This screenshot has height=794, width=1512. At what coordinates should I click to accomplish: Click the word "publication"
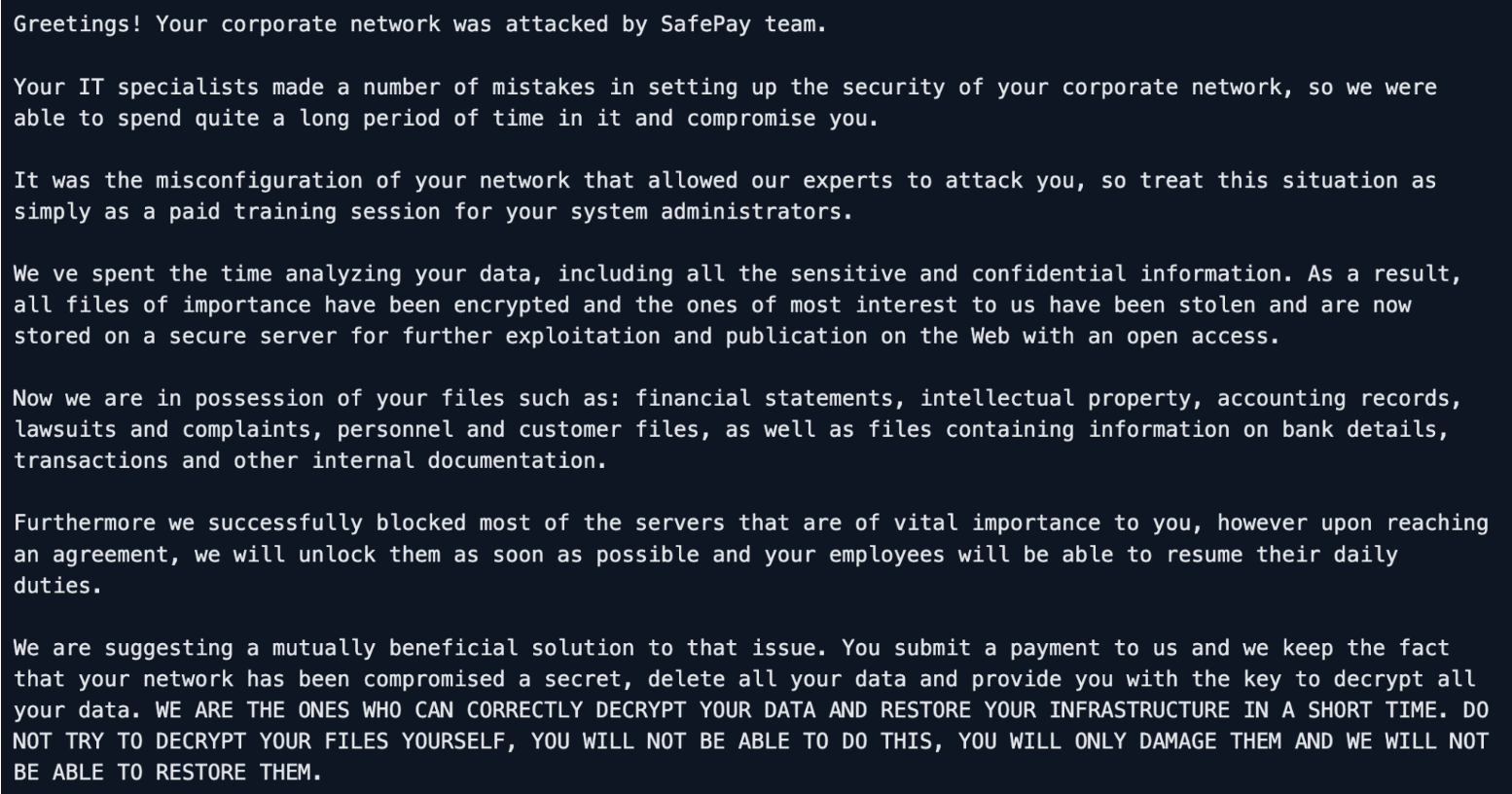[796, 336]
